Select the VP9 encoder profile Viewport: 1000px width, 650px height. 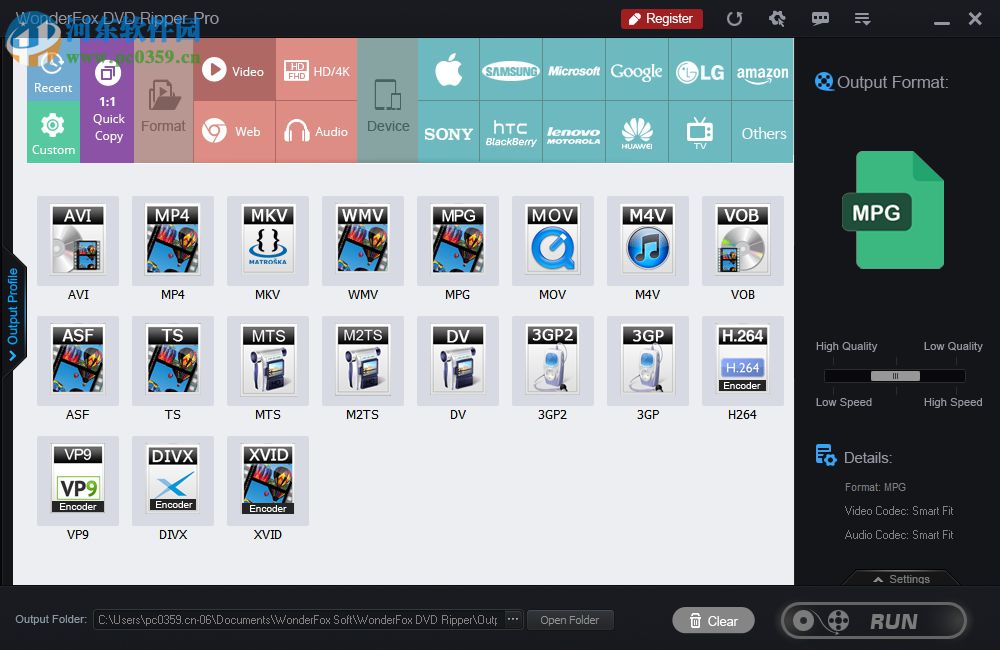click(78, 480)
